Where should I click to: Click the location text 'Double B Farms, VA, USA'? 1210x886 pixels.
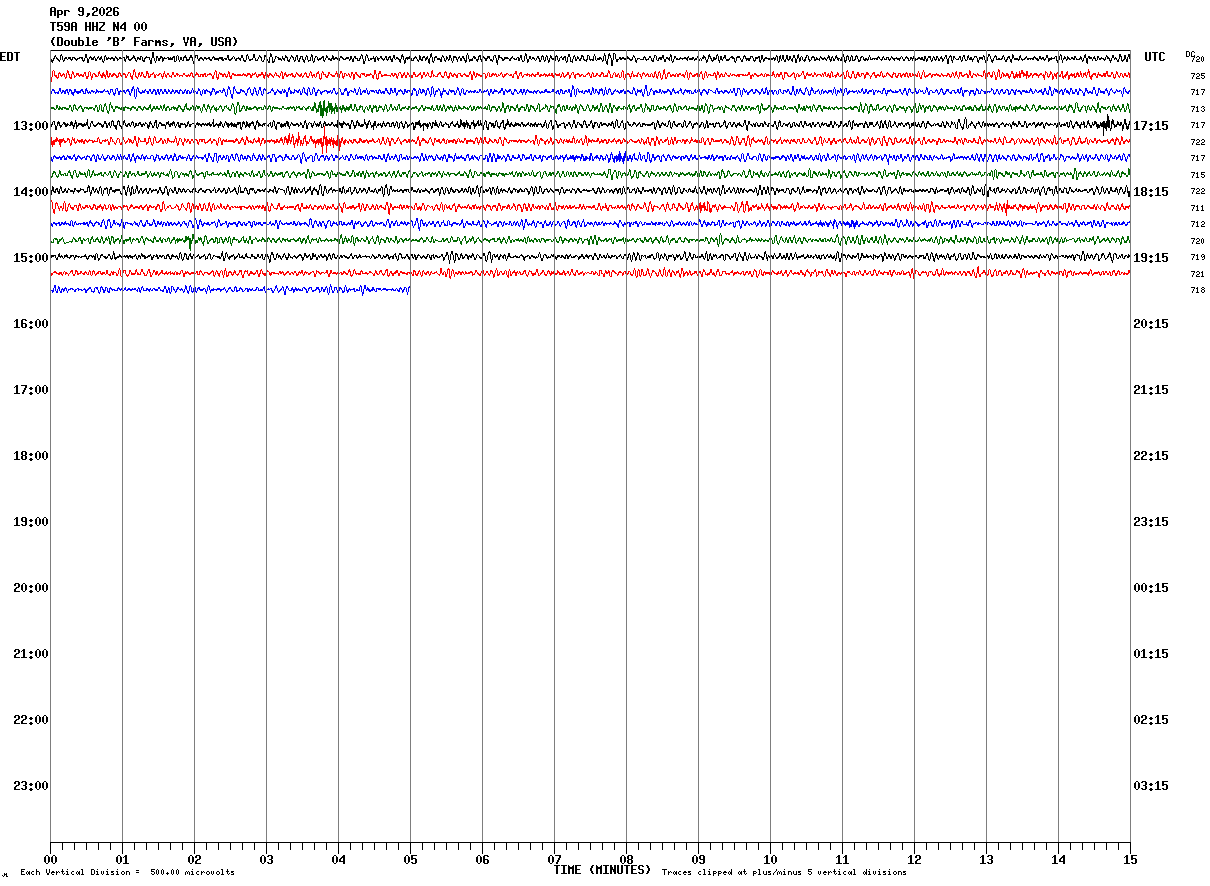(144, 42)
